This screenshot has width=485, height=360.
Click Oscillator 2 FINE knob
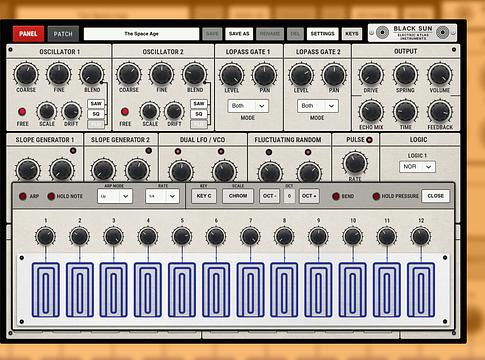tap(161, 74)
